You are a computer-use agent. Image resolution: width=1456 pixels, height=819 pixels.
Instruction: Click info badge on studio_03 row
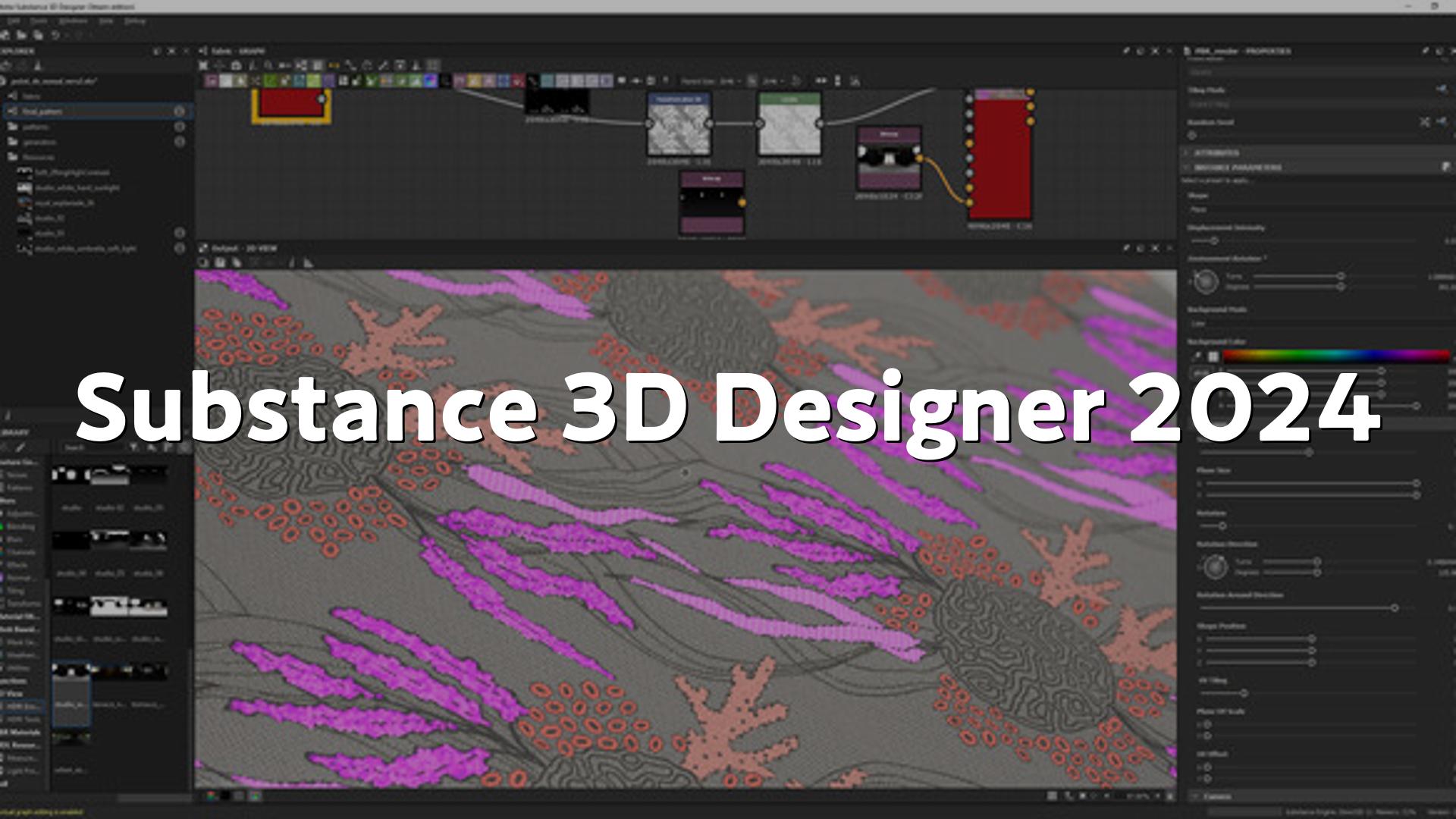point(180,233)
